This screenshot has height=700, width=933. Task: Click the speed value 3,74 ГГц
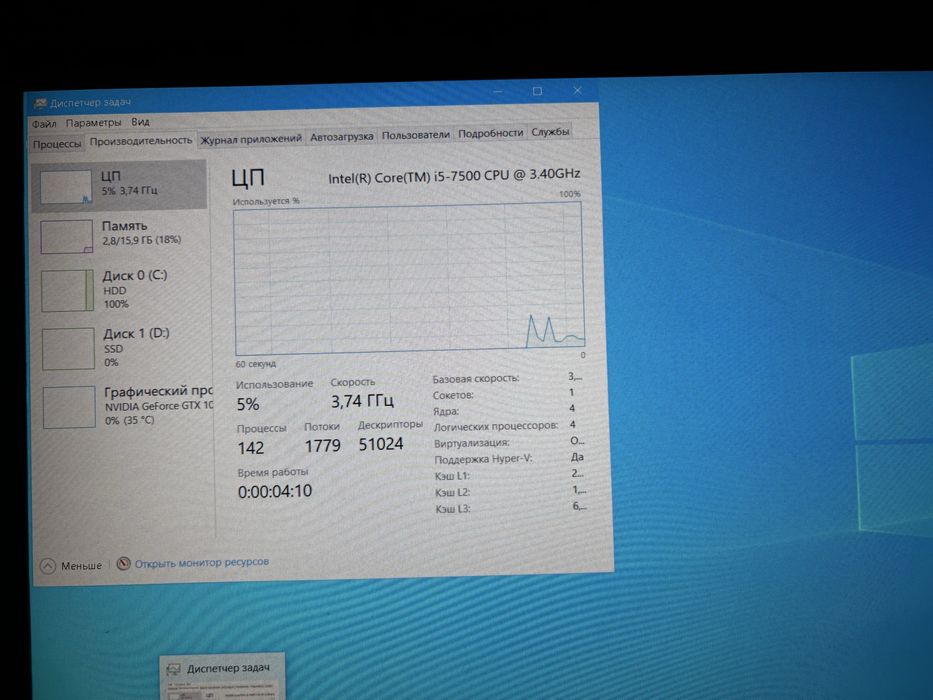point(362,402)
